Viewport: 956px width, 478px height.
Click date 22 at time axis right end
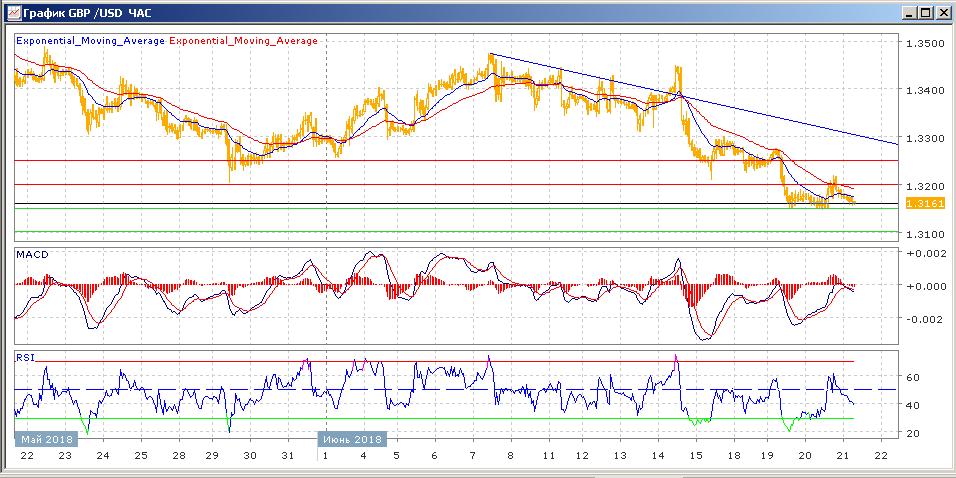click(880, 455)
